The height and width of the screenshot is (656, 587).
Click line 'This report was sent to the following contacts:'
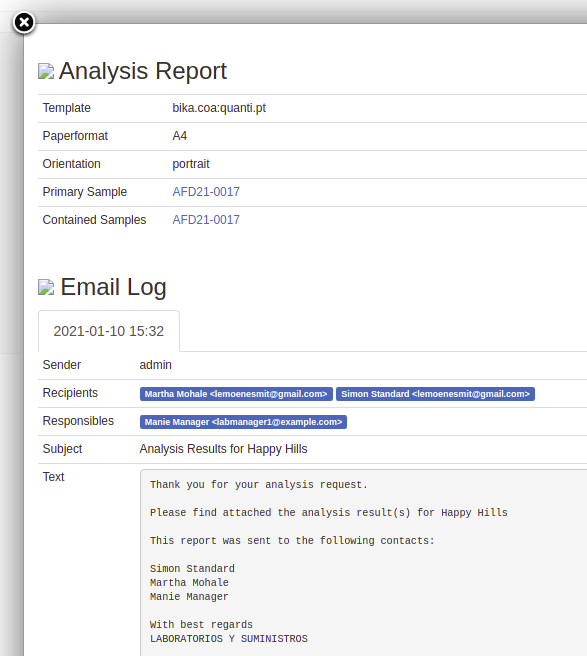point(292,541)
